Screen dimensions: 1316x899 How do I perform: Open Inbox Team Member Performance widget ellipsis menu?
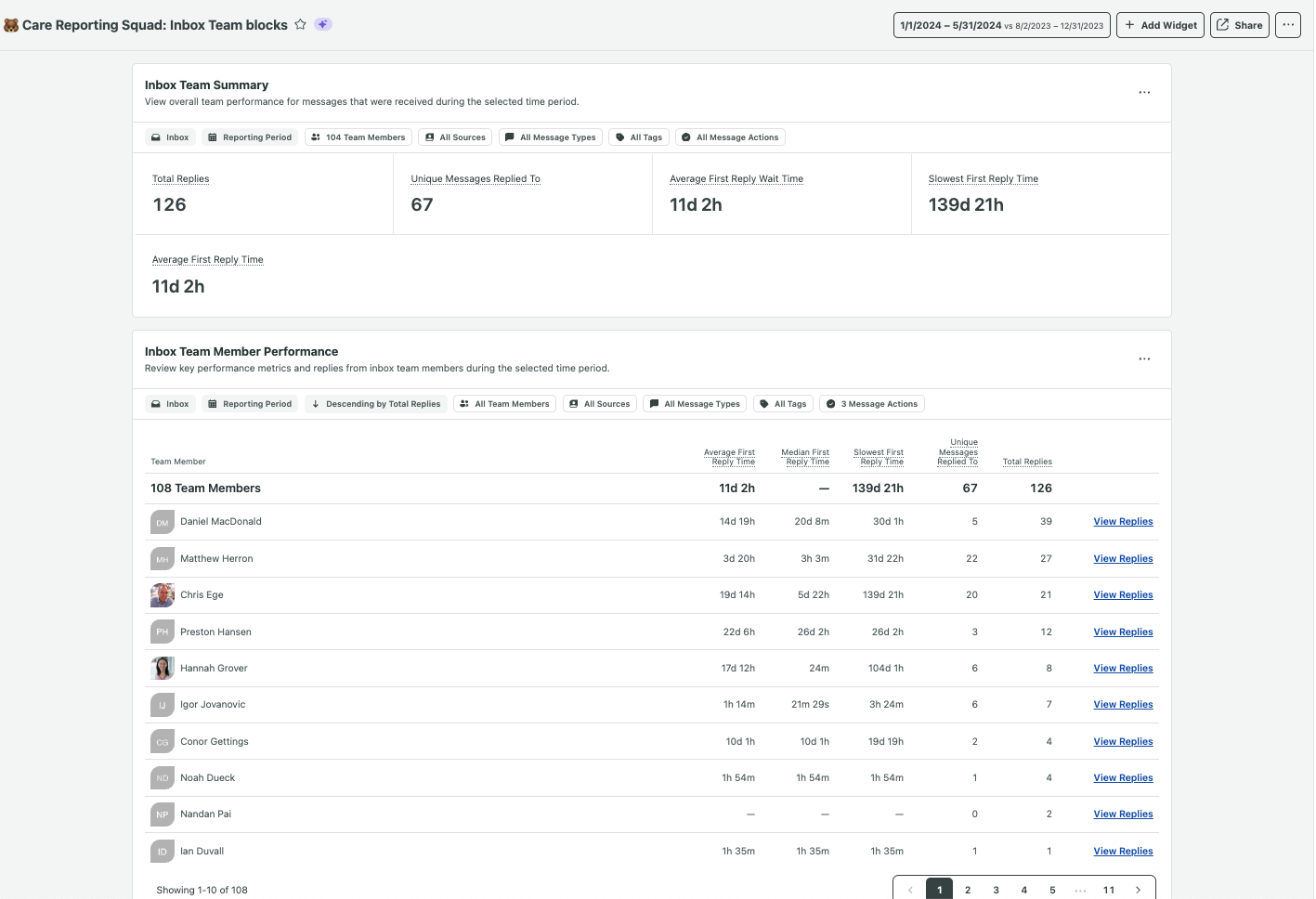(x=1144, y=358)
